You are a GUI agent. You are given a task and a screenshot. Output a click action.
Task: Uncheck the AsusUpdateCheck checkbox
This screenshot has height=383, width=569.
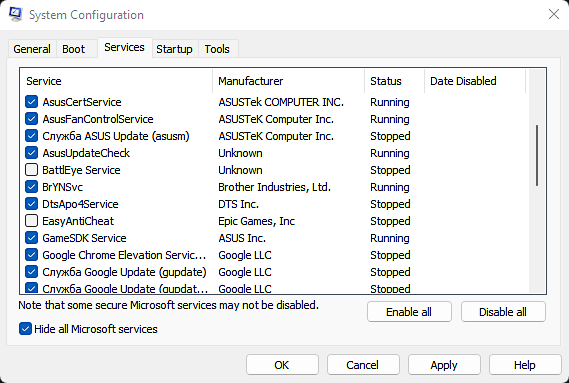[x=32, y=153]
